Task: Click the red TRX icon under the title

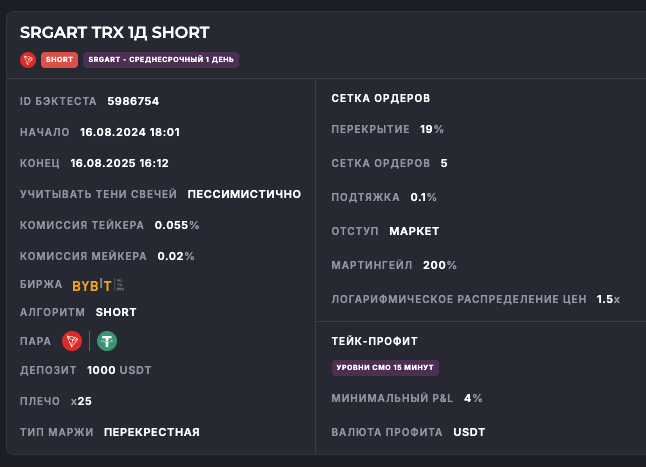Action: pos(28,60)
